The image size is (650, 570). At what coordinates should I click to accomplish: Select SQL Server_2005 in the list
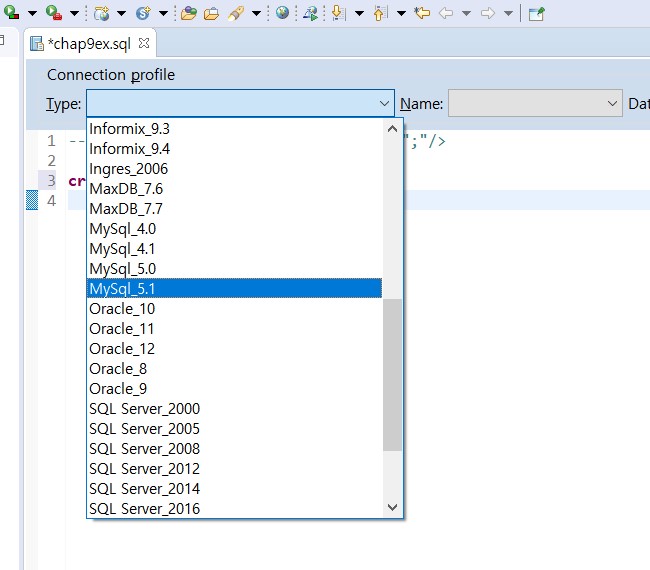[x=234, y=429]
